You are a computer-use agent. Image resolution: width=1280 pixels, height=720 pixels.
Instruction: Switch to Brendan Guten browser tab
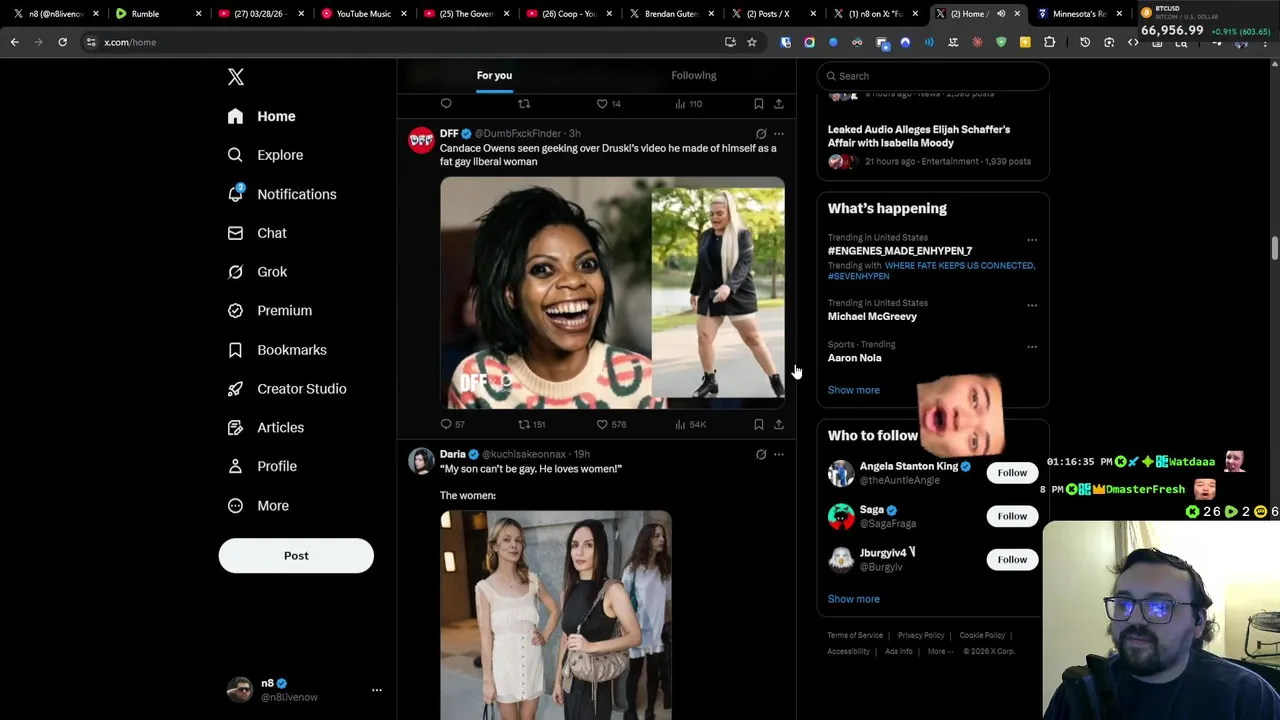(x=669, y=14)
